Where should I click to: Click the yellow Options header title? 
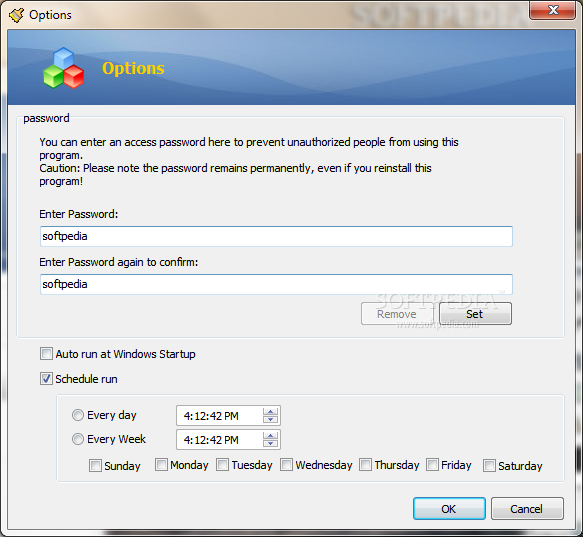133,68
